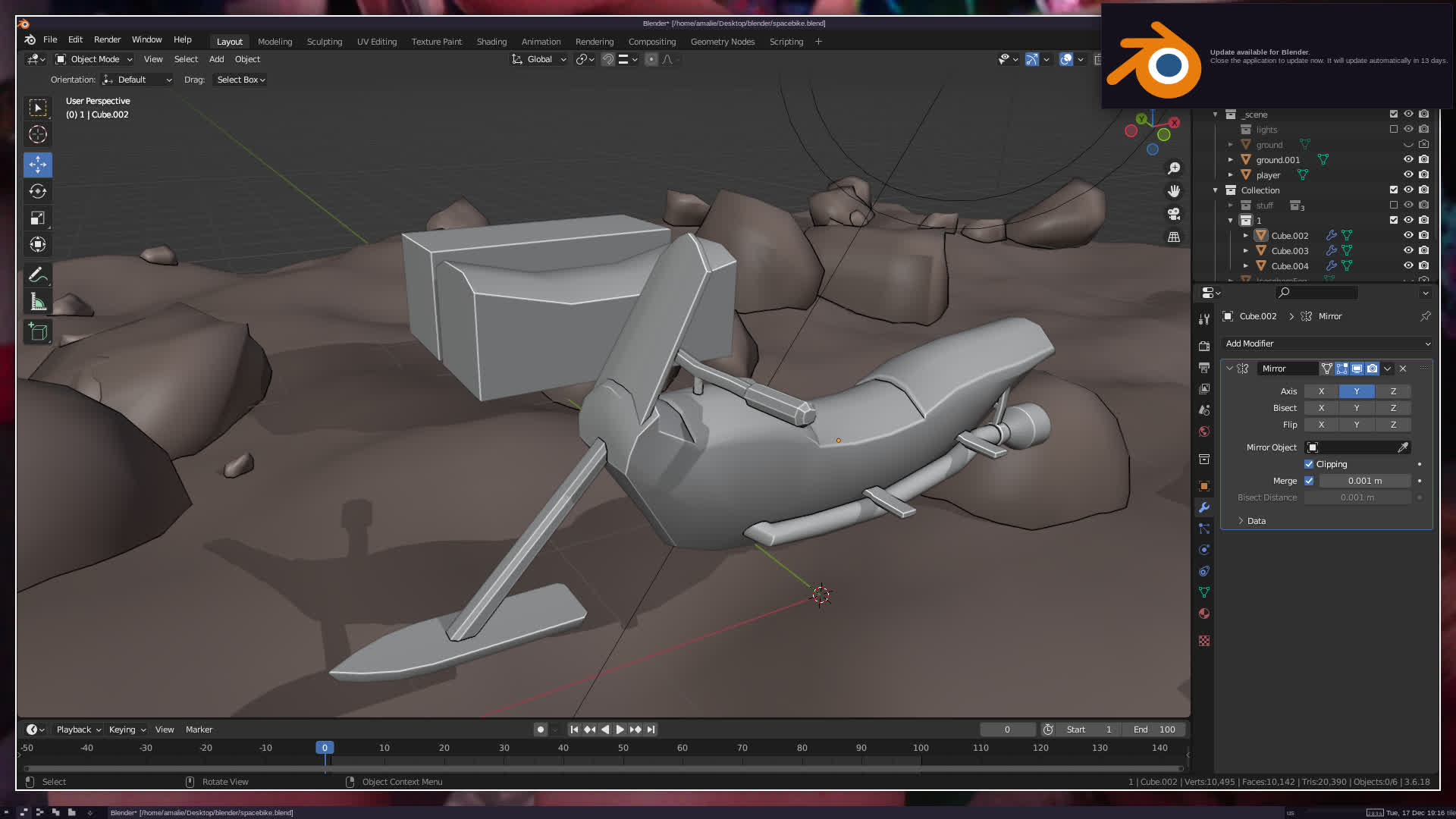This screenshot has height=819, width=1456.
Task: Expand the Data section in Mirror modifier
Action: pyautogui.click(x=1256, y=521)
